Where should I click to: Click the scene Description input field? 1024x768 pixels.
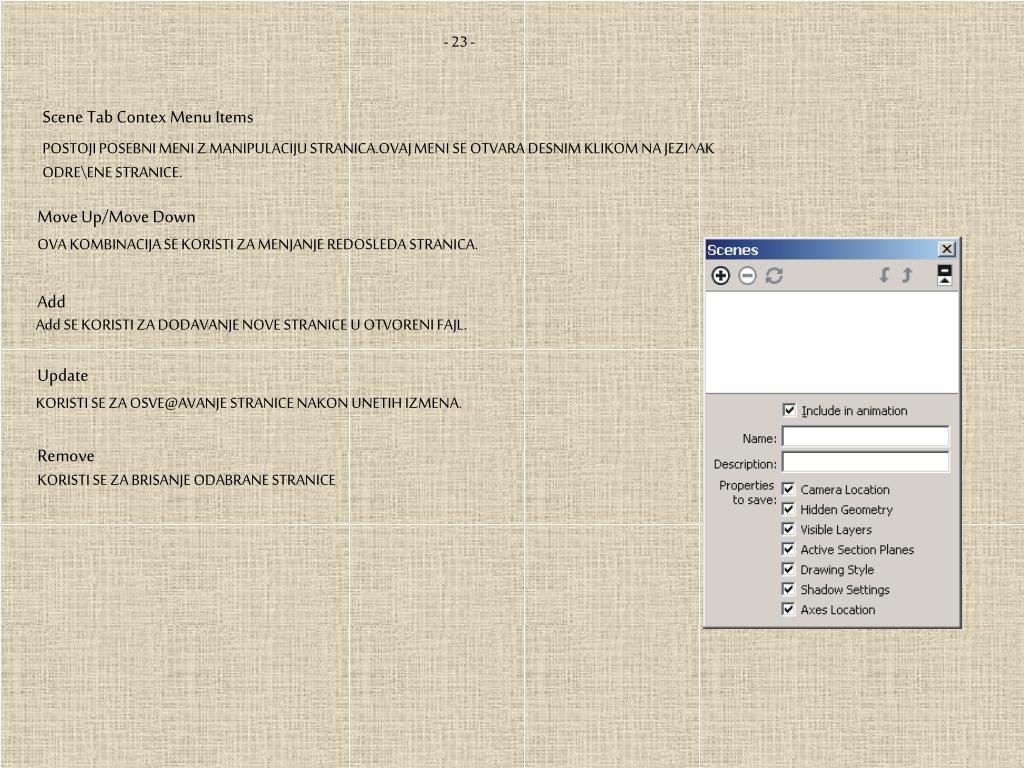865,462
